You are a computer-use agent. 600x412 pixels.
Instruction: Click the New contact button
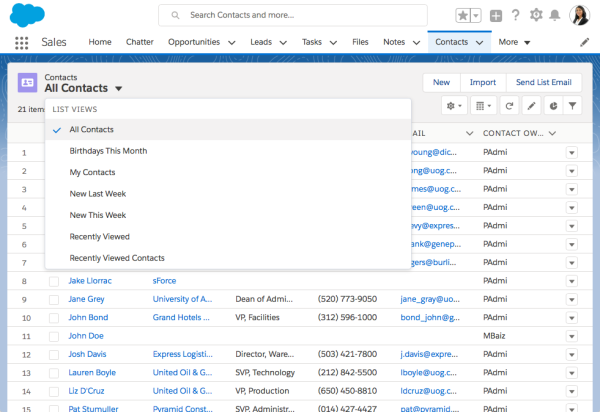(441, 83)
